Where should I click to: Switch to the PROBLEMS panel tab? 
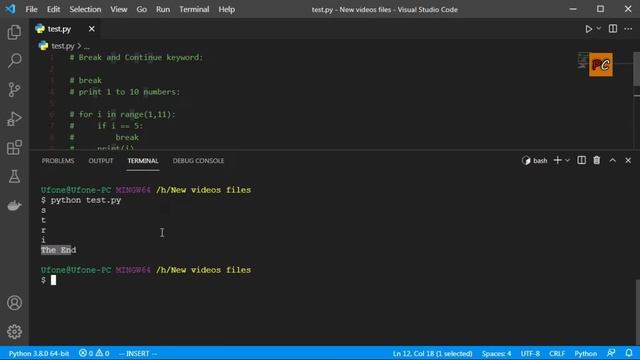[58, 161]
